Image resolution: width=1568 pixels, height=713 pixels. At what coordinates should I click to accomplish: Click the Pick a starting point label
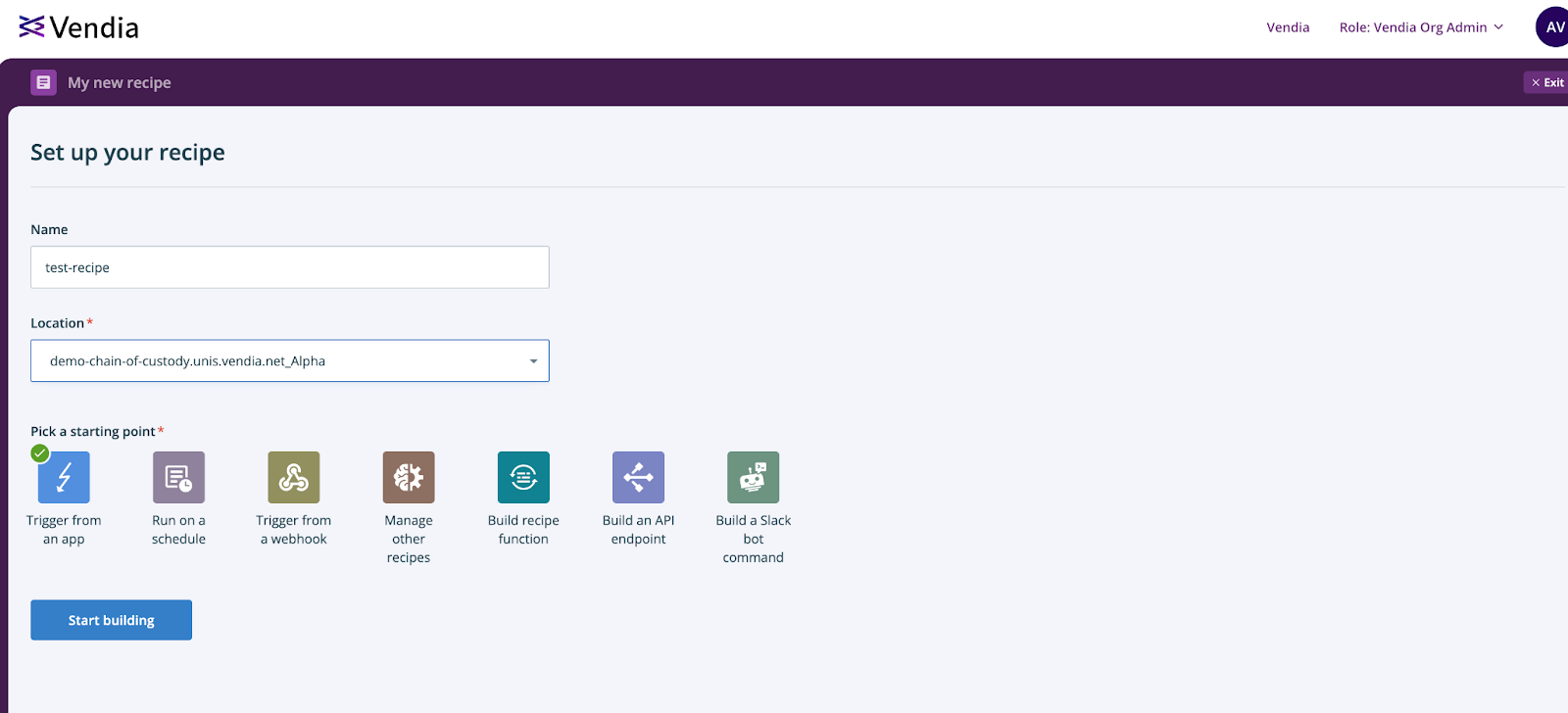click(93, 431)
